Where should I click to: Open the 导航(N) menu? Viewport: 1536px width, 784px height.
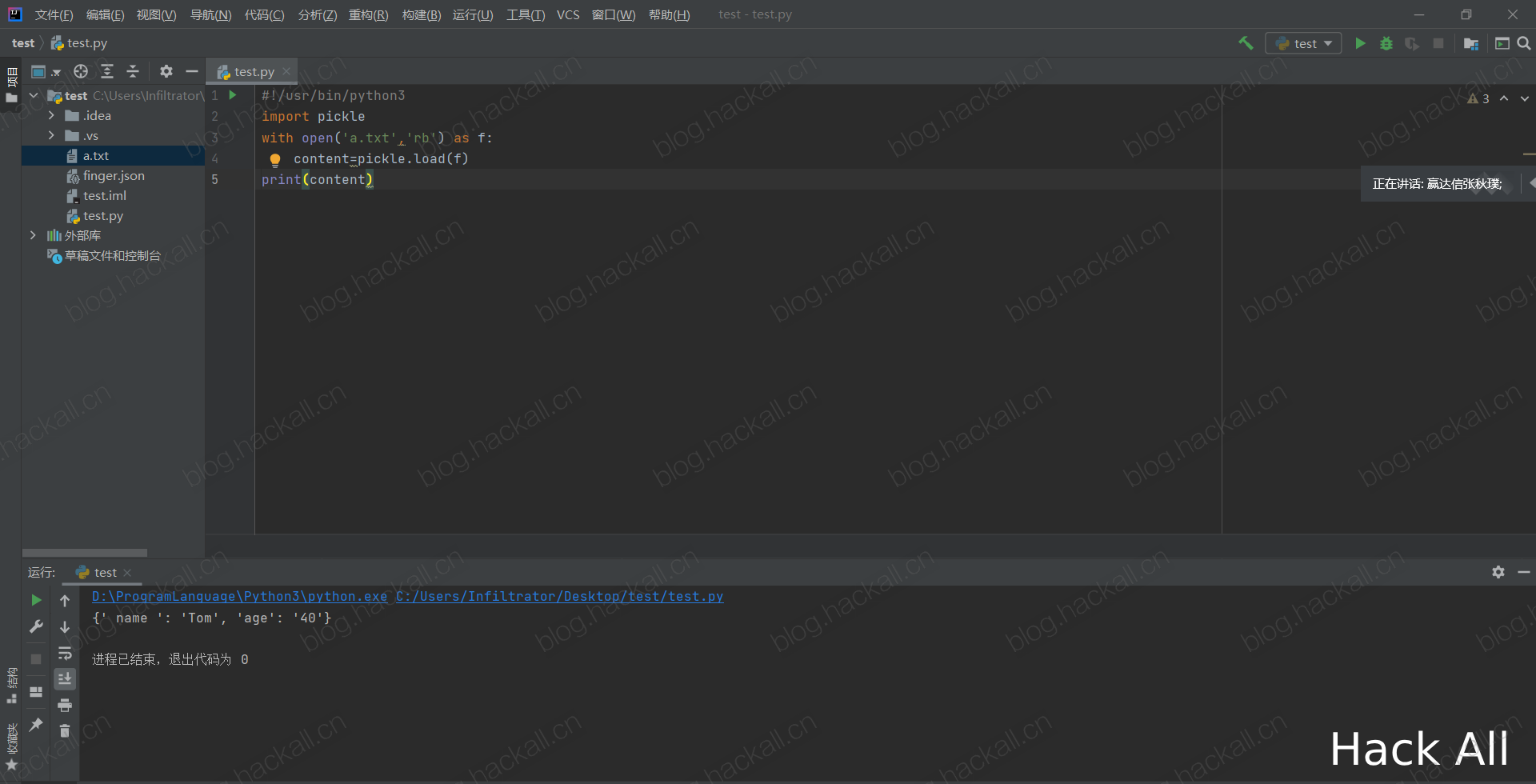210,15
